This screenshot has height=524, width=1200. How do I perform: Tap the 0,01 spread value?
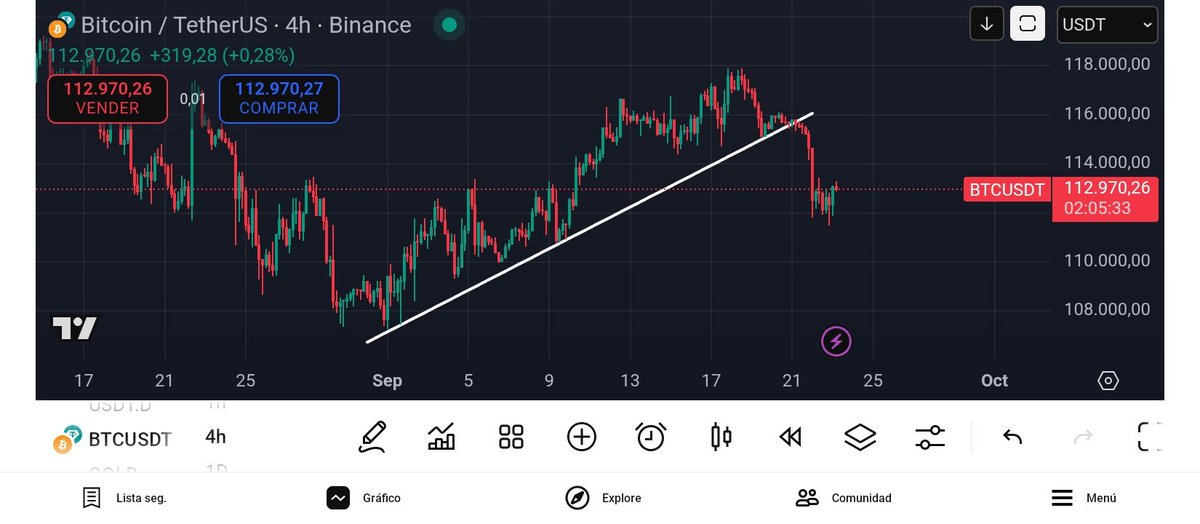[193, 99]
